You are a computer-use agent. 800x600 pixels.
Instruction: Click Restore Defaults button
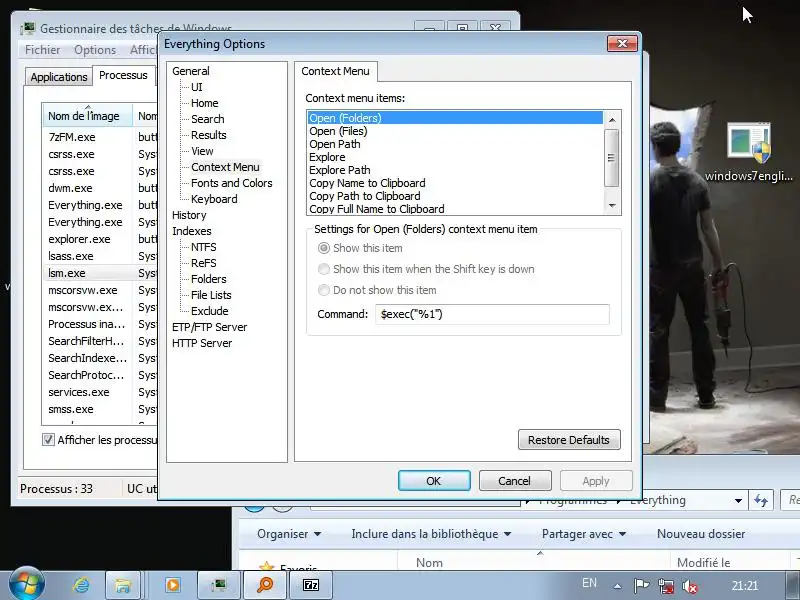point(569,440)
